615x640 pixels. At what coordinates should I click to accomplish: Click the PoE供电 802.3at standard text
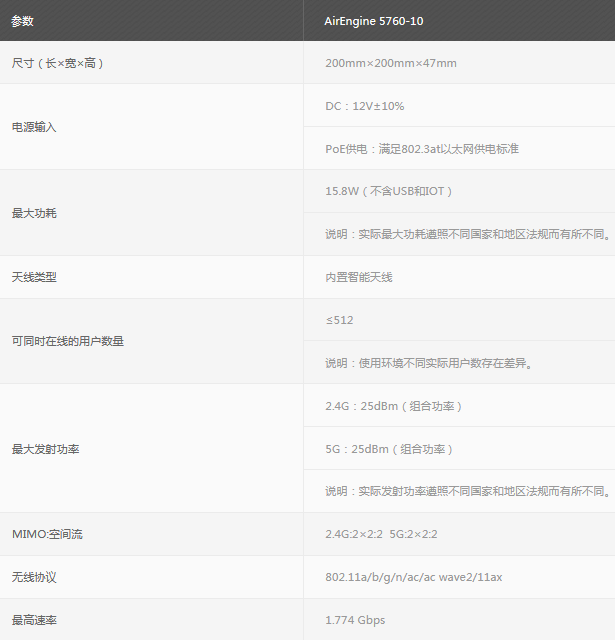(422, 149)
